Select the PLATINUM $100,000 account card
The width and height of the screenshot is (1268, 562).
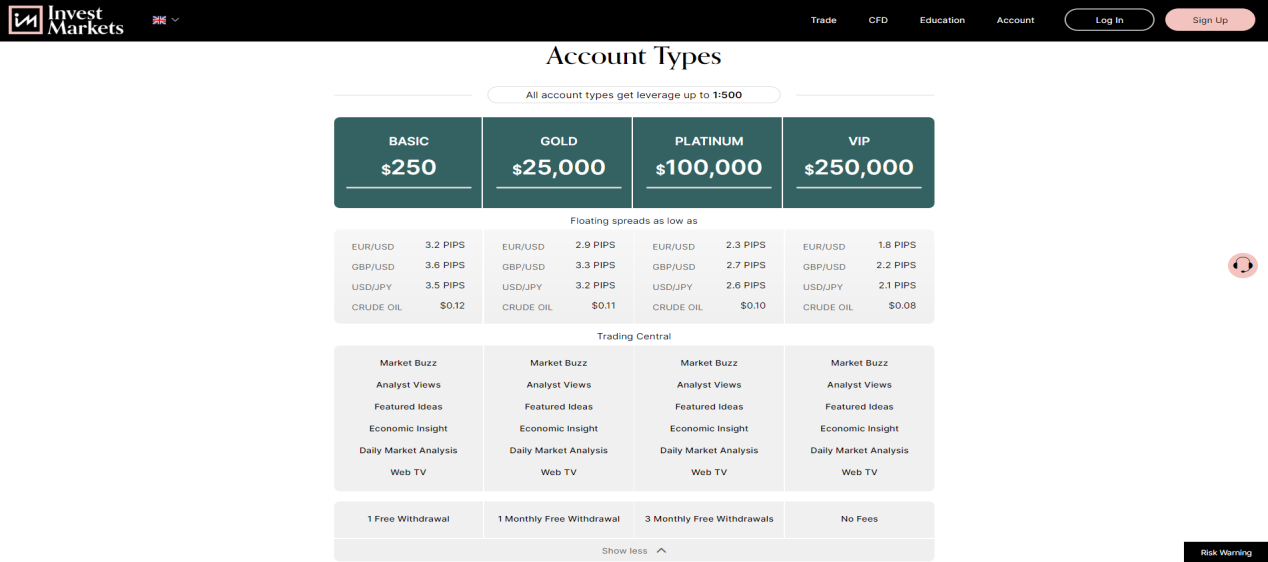point(708,162)
